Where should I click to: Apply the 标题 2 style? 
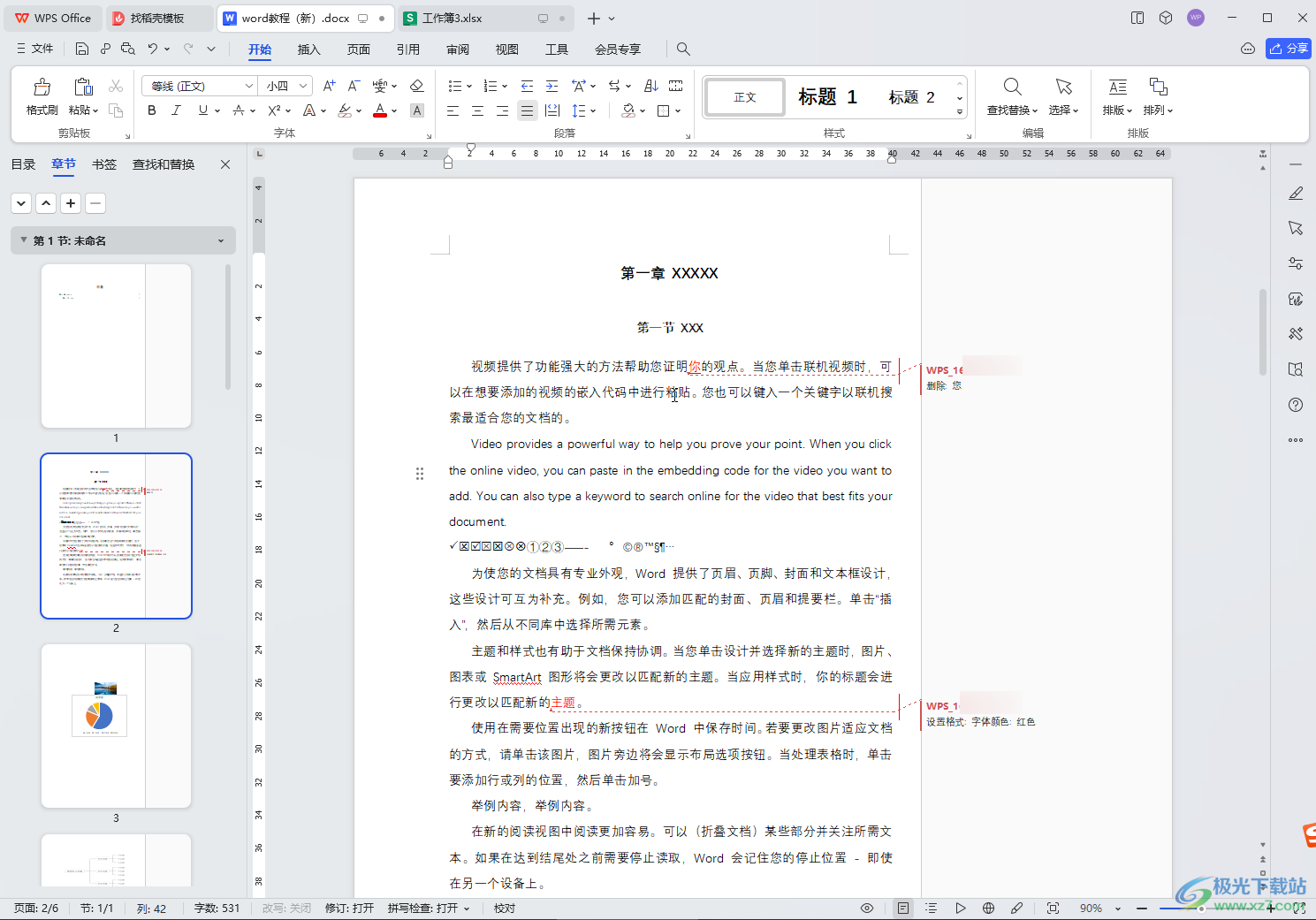911,97
